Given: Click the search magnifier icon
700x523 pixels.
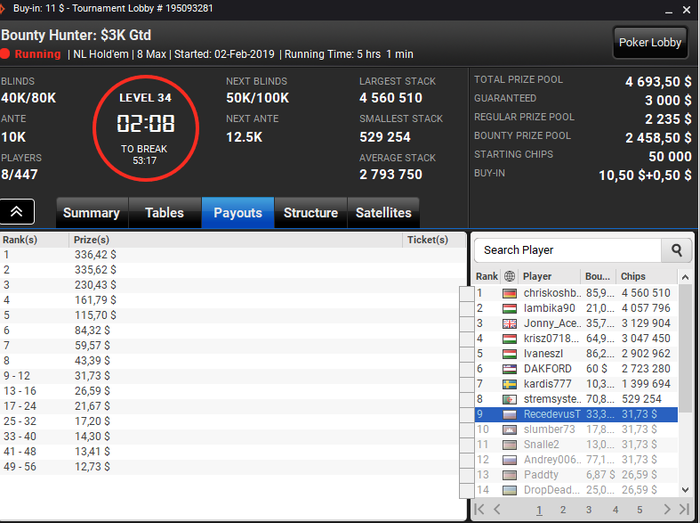Looking at the screenshot, I should [676, 250].
